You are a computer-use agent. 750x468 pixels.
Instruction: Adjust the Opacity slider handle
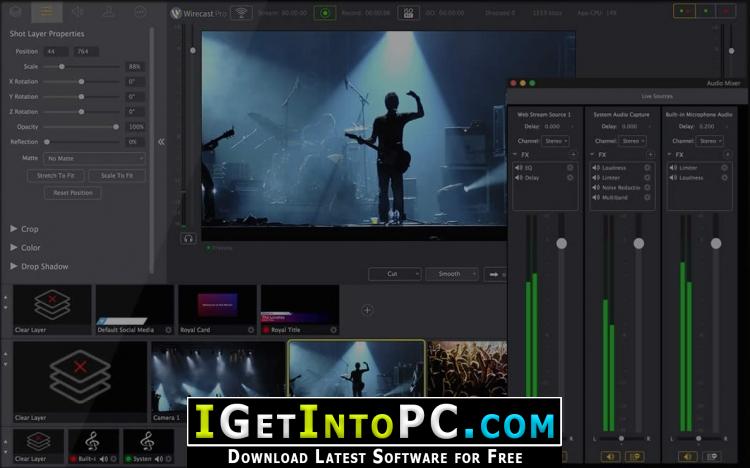coord(116,127)
